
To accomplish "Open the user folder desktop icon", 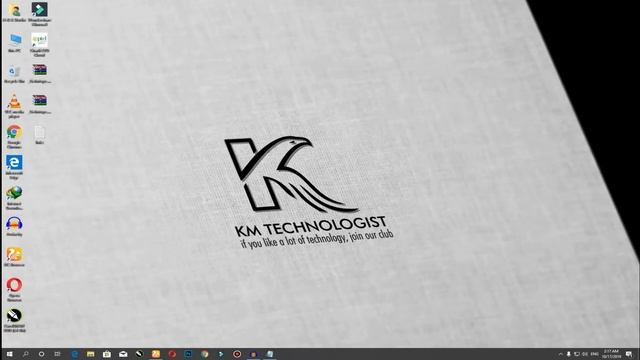I will [14, 11].
